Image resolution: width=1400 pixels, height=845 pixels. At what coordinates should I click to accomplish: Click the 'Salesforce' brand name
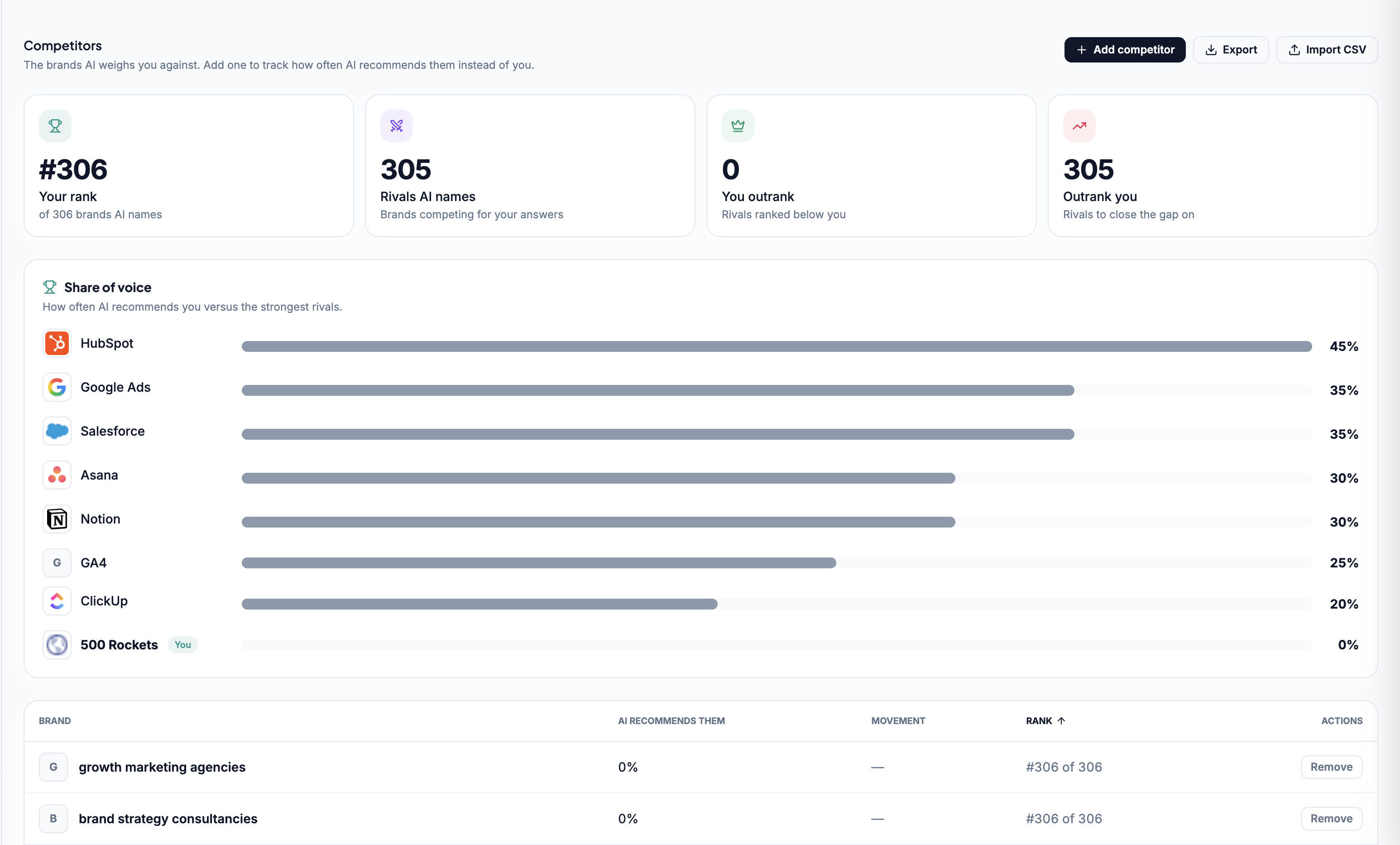[x=112, y=431]
